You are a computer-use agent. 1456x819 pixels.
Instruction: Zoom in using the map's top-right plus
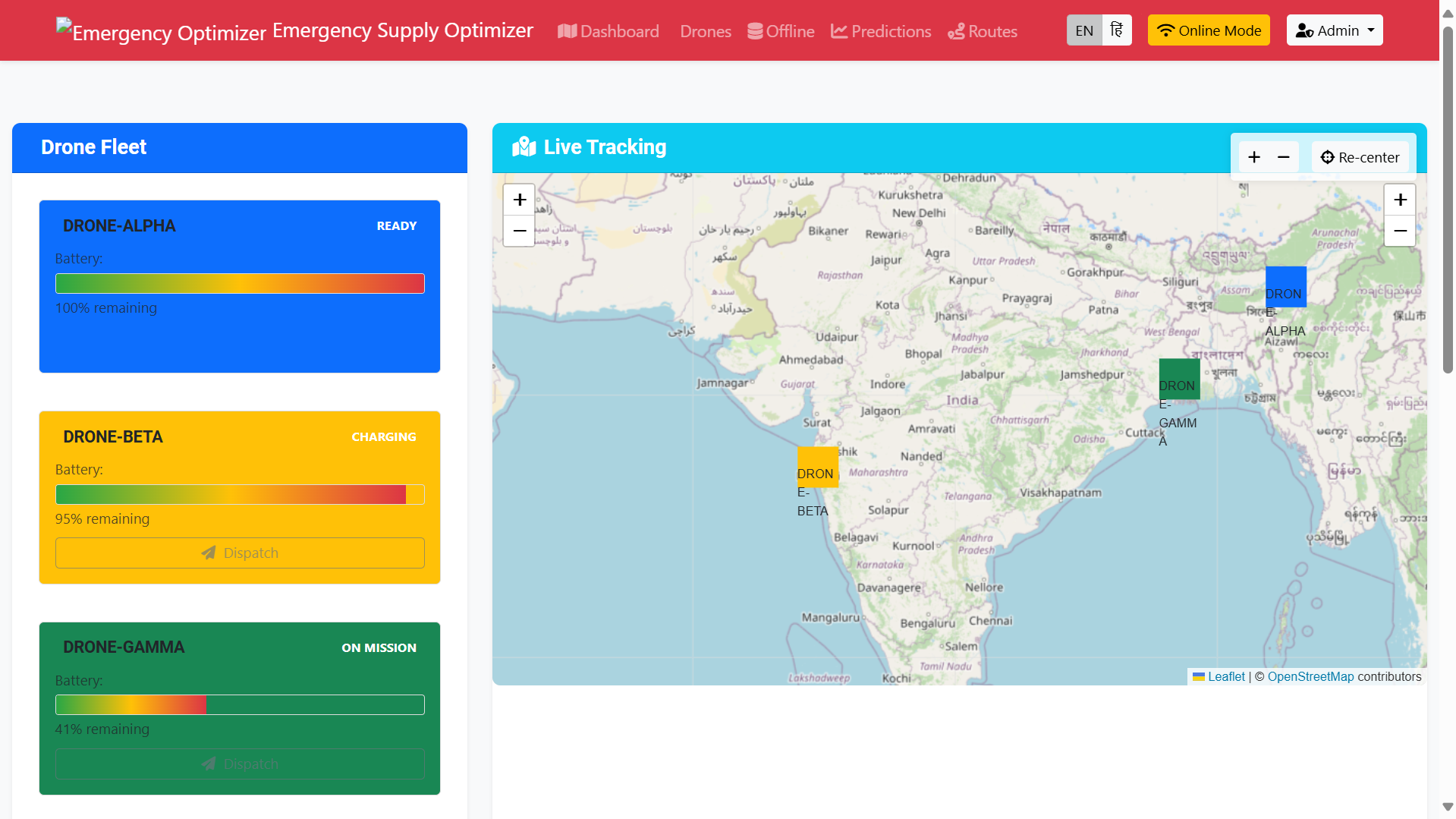1400,200
